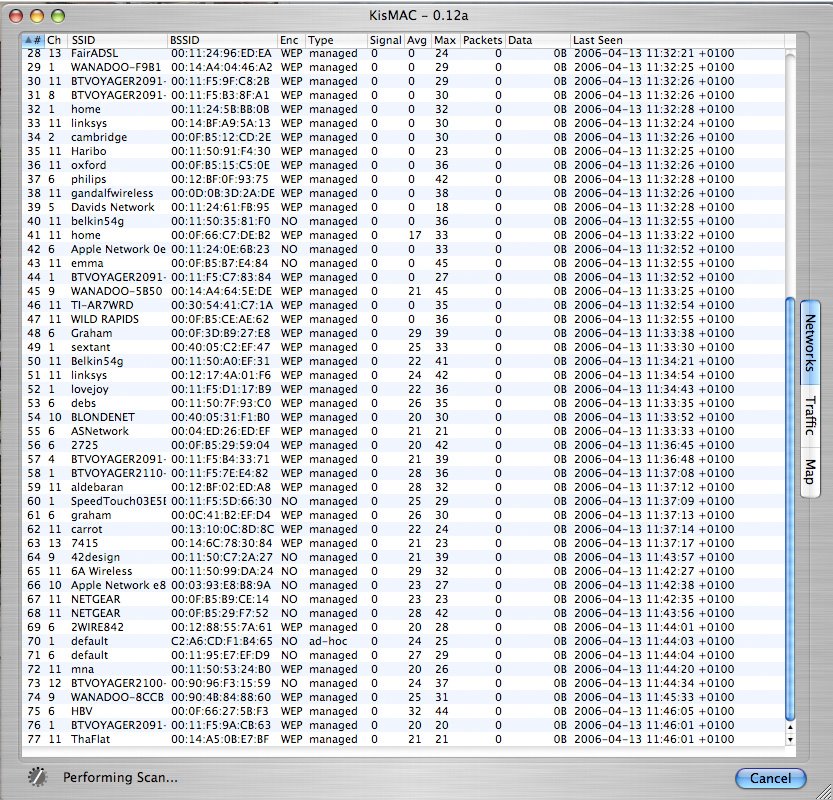
Task: Select the Apple Network 0e row
Action: pyautogui.click(x=403, y=249)
